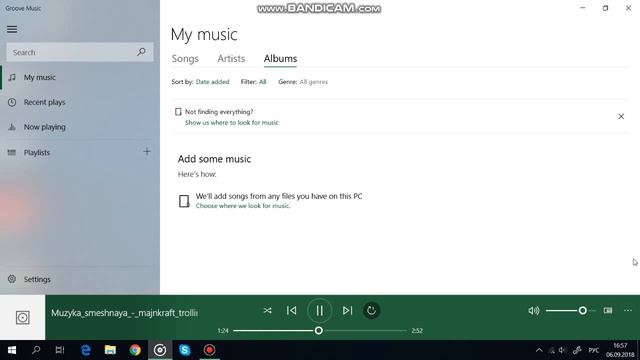
Task: Toggle repeat mode
Action: click(371, 311)
